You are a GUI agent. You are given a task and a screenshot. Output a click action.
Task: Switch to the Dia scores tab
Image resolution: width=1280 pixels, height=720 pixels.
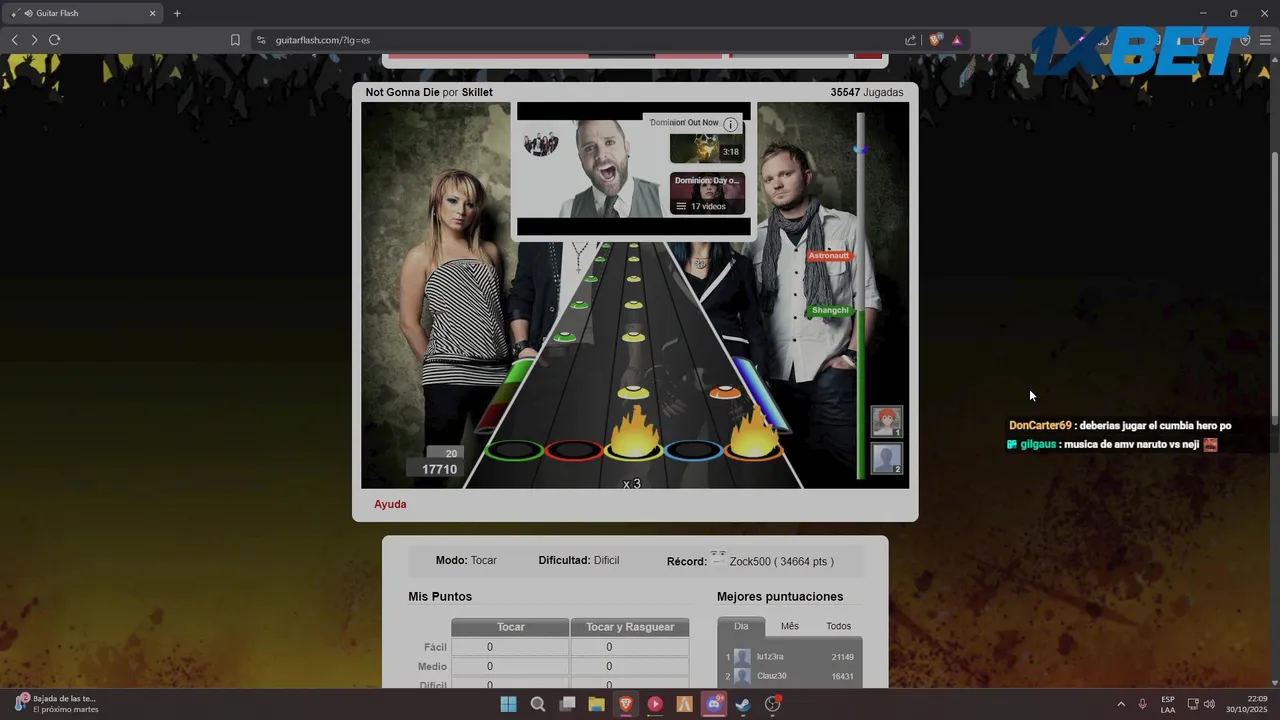click(741, 627)
